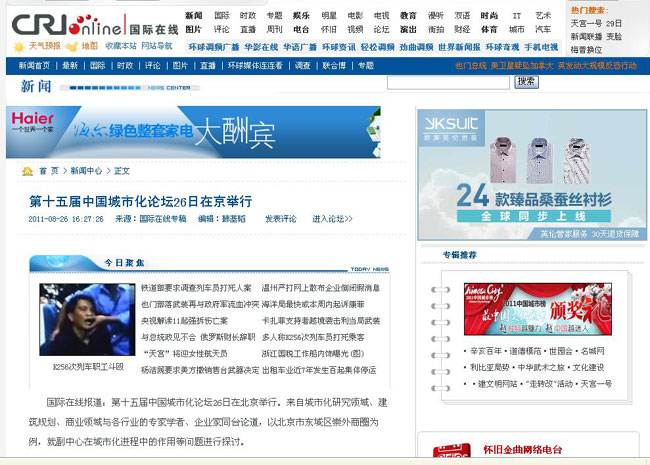Open headline 杨洁篪要求美方撤销售台武器决定
This screenshot has height=465, width=650.
(x=200, y=370)
